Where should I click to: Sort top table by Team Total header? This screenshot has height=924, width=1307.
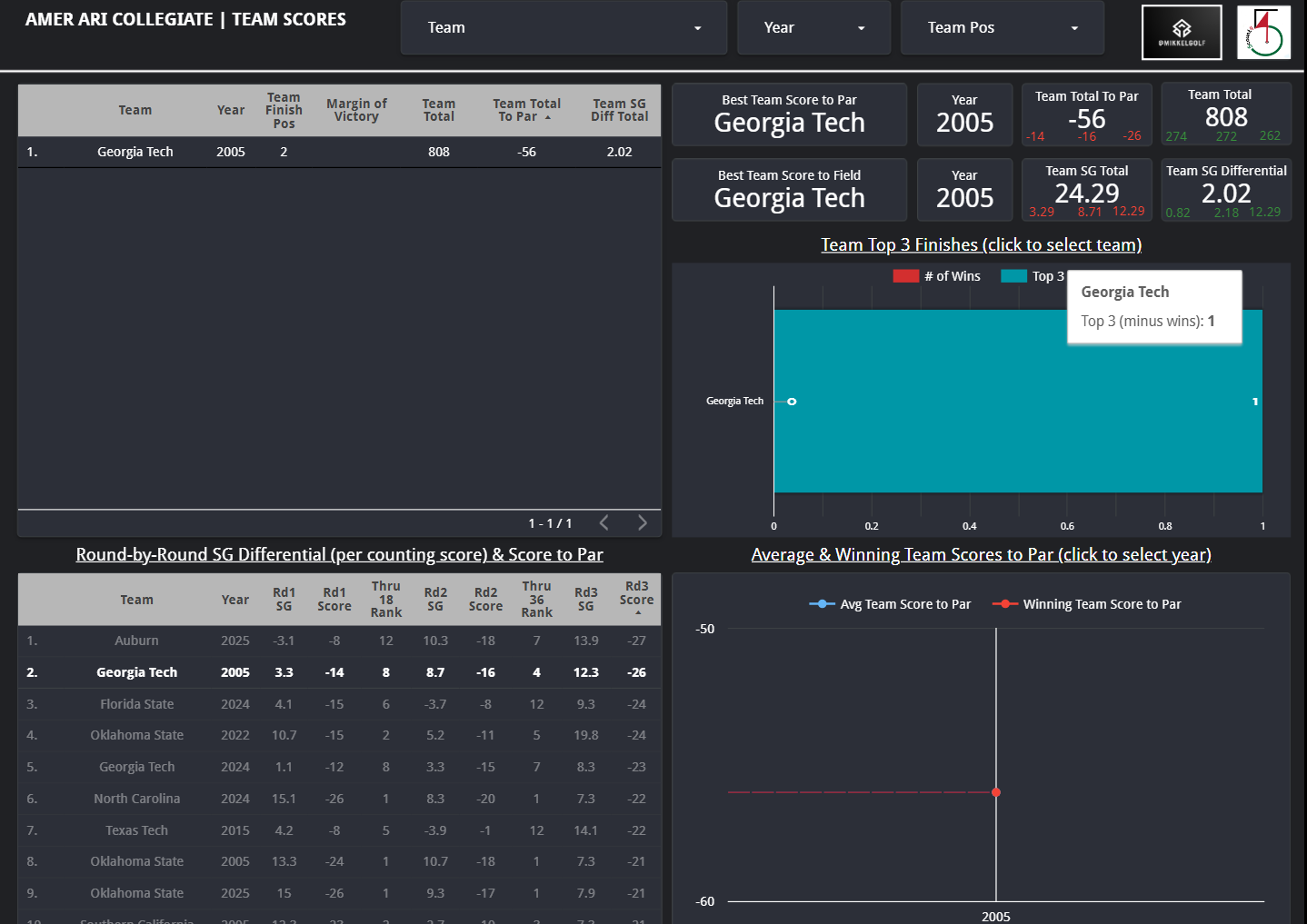coord(438,110)
